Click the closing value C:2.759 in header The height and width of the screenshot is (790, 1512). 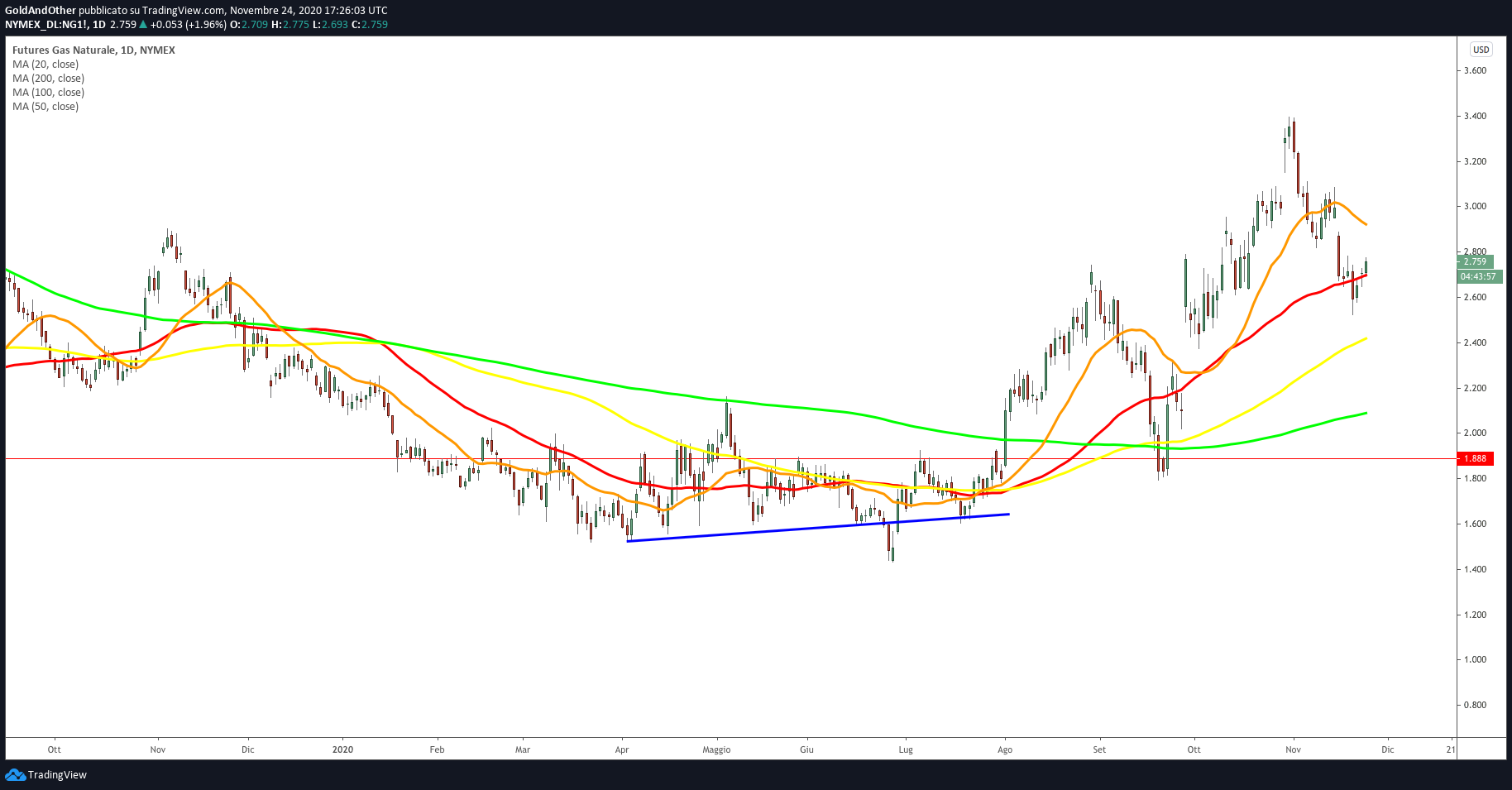pyautogui.click(x=370, y=25)
